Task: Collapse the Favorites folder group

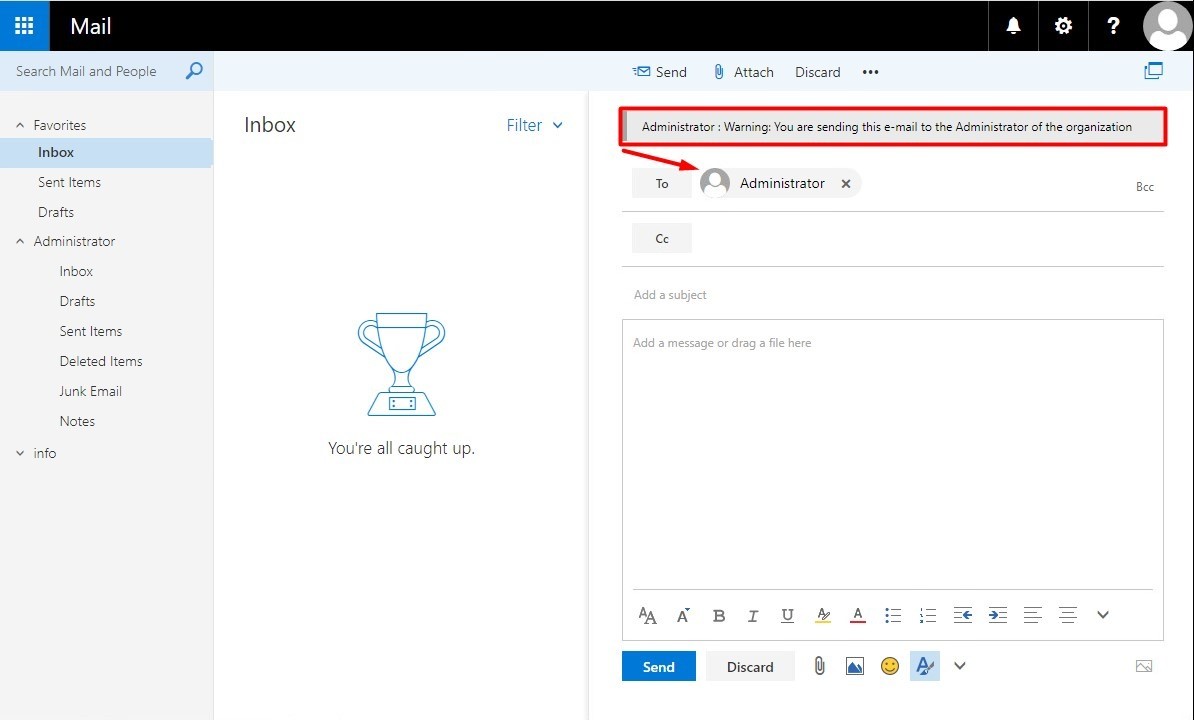Action: coord(20,125)
